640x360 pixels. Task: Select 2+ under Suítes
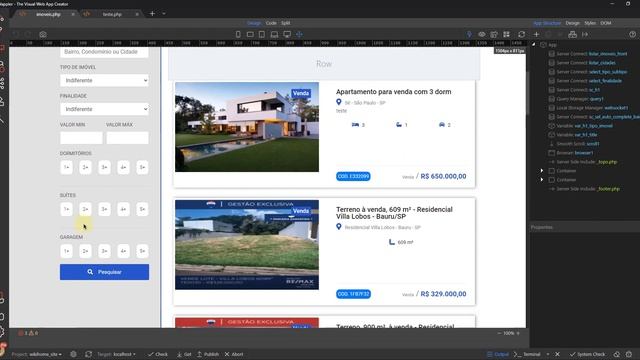pyautogui.click(x=85, y=209)
